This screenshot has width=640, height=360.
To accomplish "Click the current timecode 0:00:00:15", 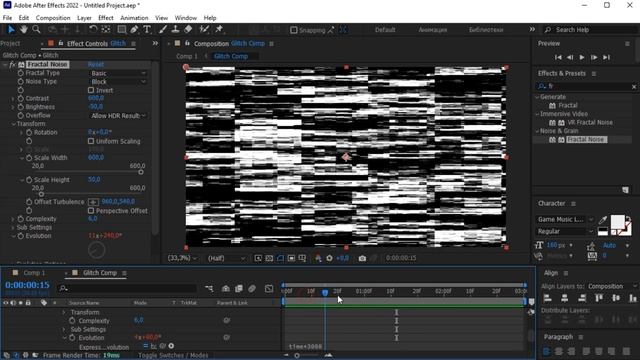I will pos(27,285).
